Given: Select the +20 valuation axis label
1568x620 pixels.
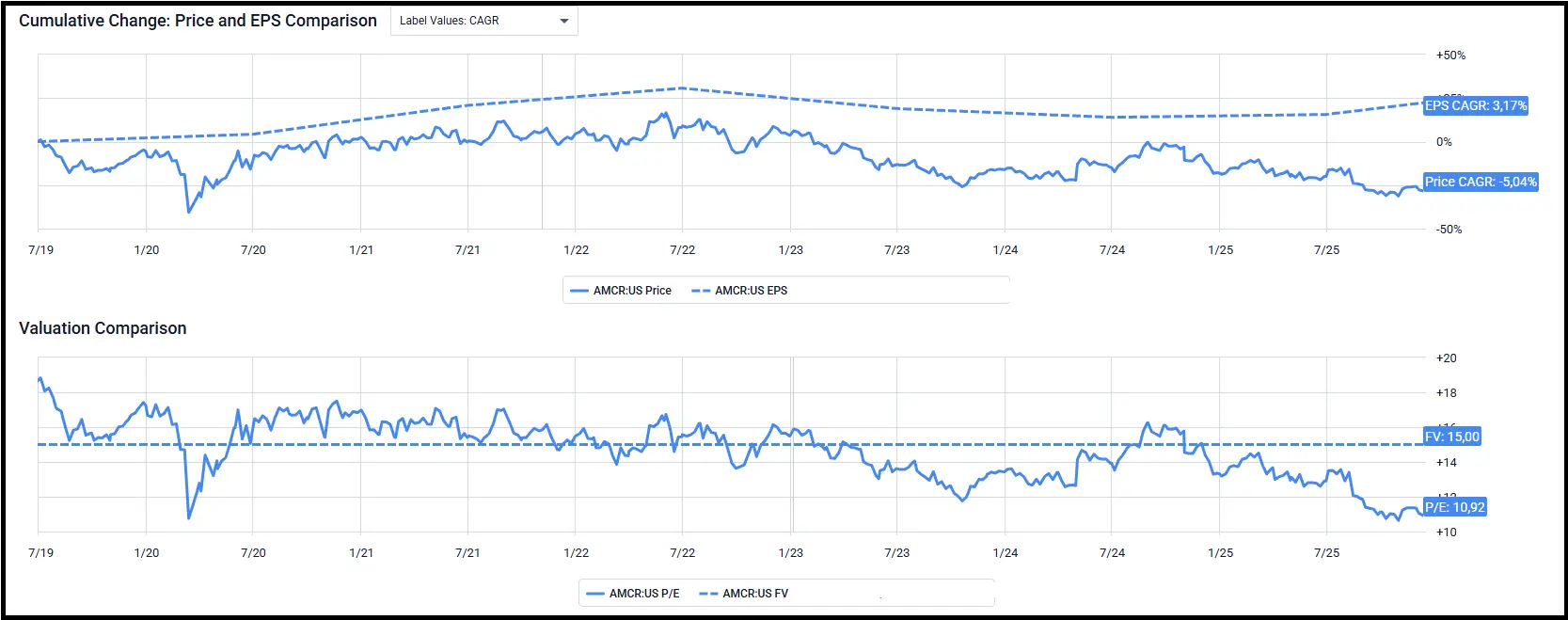Looking at the screenshot, I should point(1446,358).
